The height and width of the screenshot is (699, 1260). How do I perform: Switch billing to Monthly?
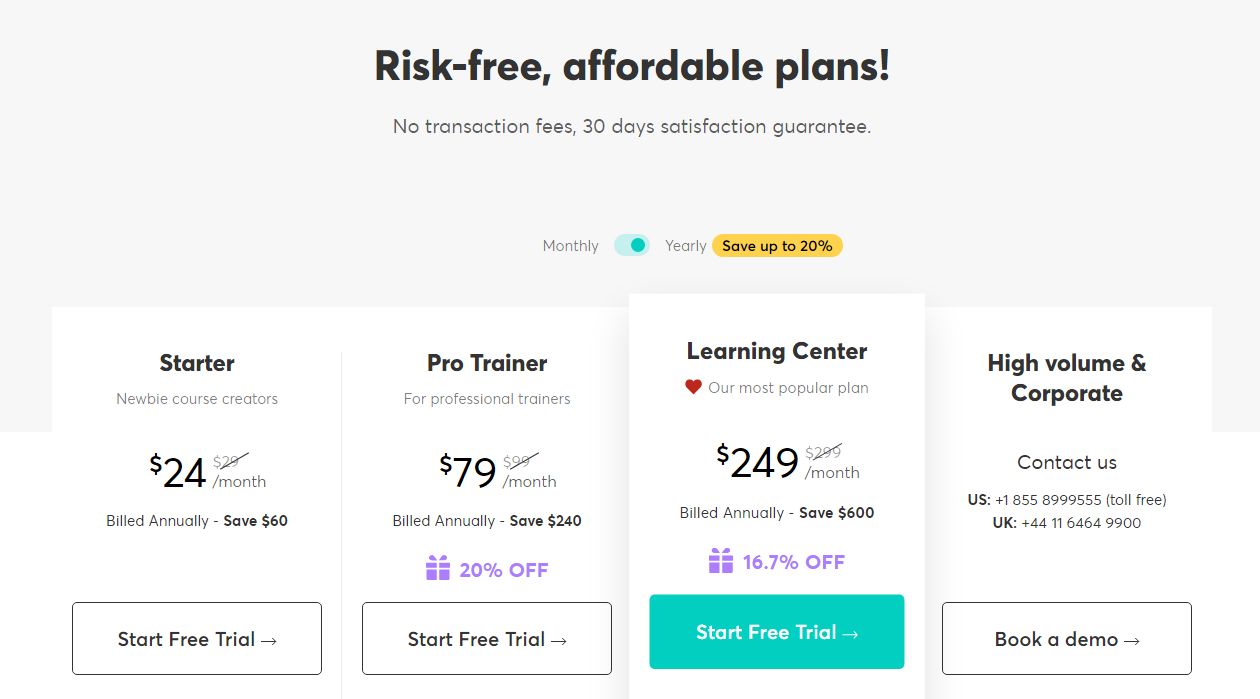point(570,245)
